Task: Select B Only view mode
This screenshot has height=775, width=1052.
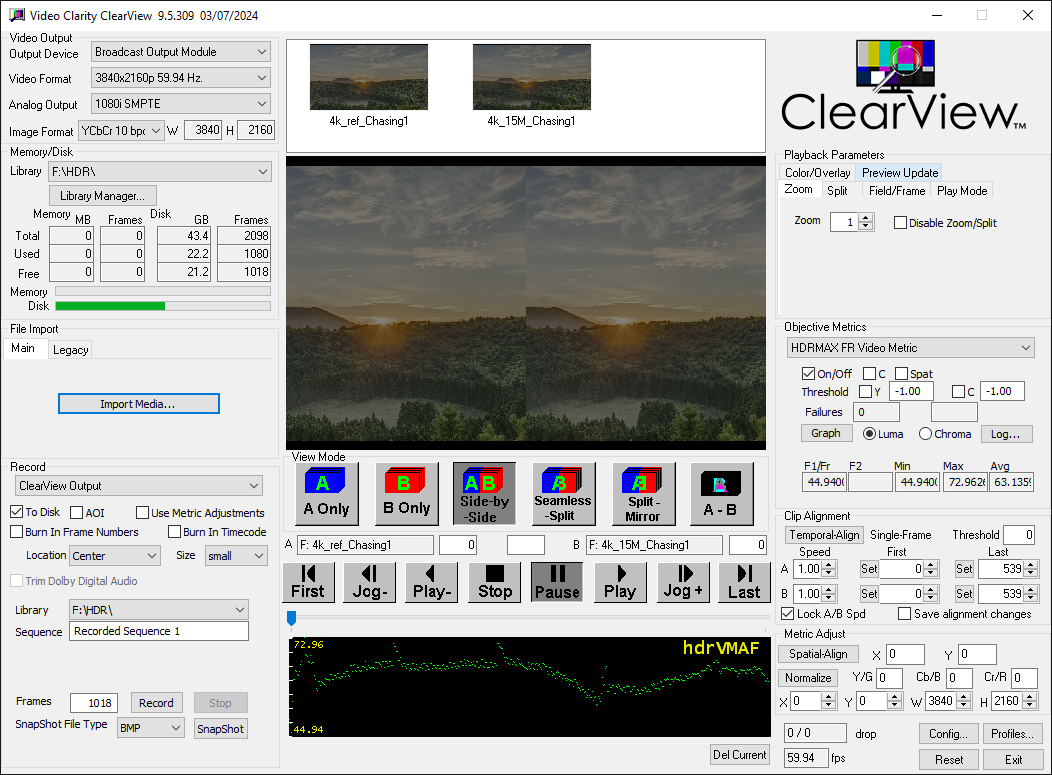Action: pos(407,493)
